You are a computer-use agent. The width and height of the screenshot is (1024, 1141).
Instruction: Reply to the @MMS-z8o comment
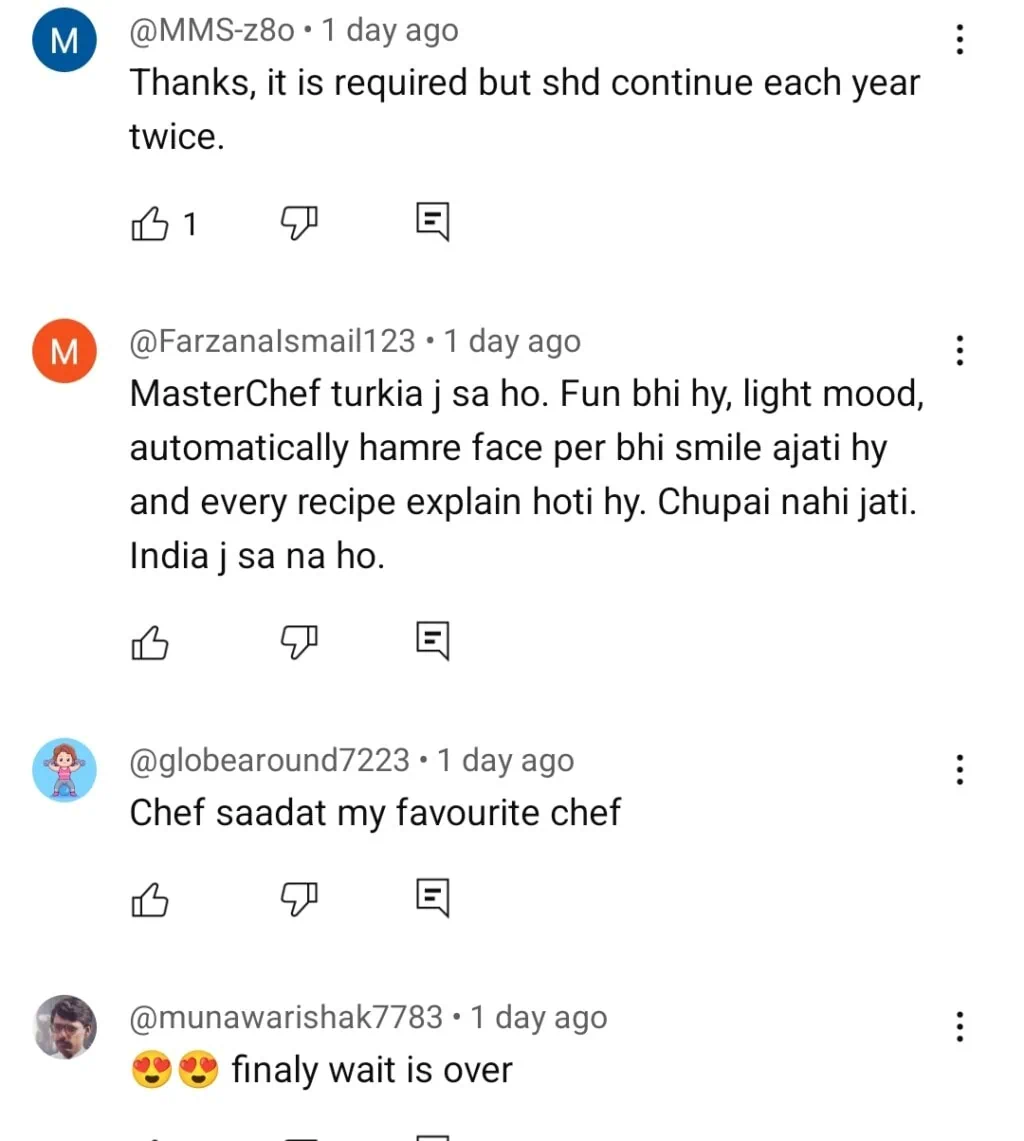click(x=433, y=223)
